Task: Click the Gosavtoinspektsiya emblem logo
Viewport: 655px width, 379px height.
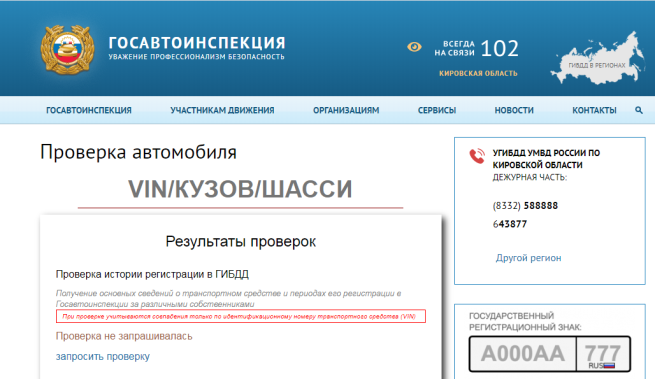Action: (x=67, y=50)
